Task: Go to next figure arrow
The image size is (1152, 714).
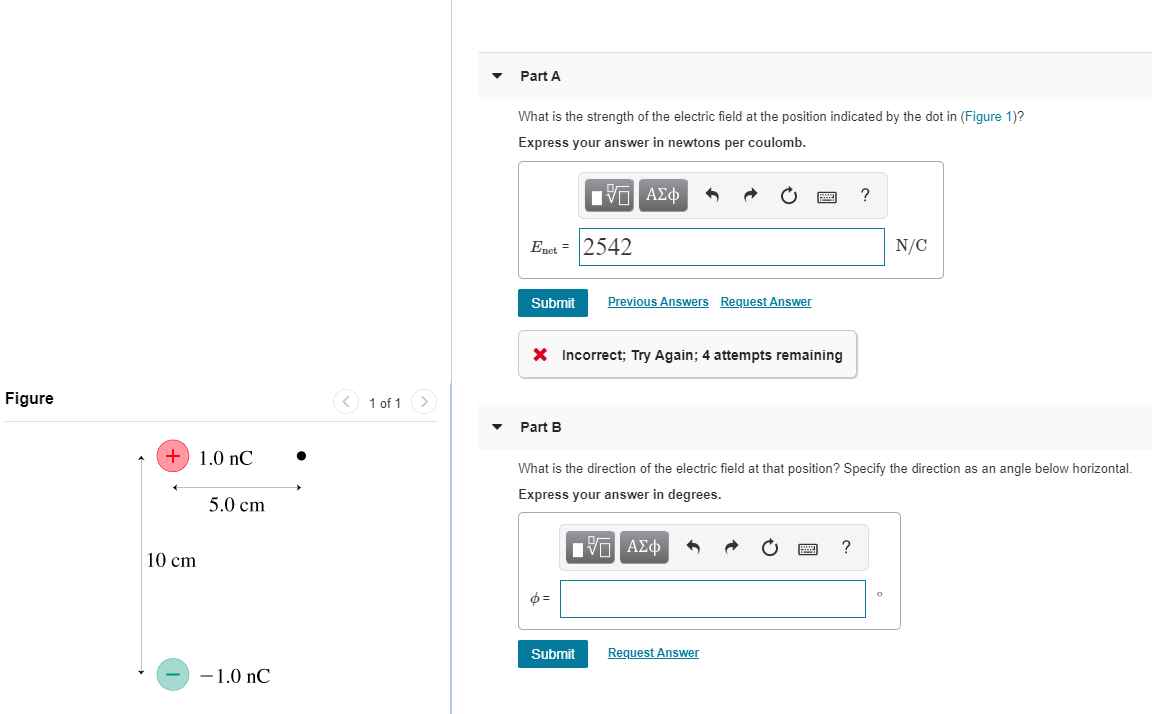Action: coord(424,402)
